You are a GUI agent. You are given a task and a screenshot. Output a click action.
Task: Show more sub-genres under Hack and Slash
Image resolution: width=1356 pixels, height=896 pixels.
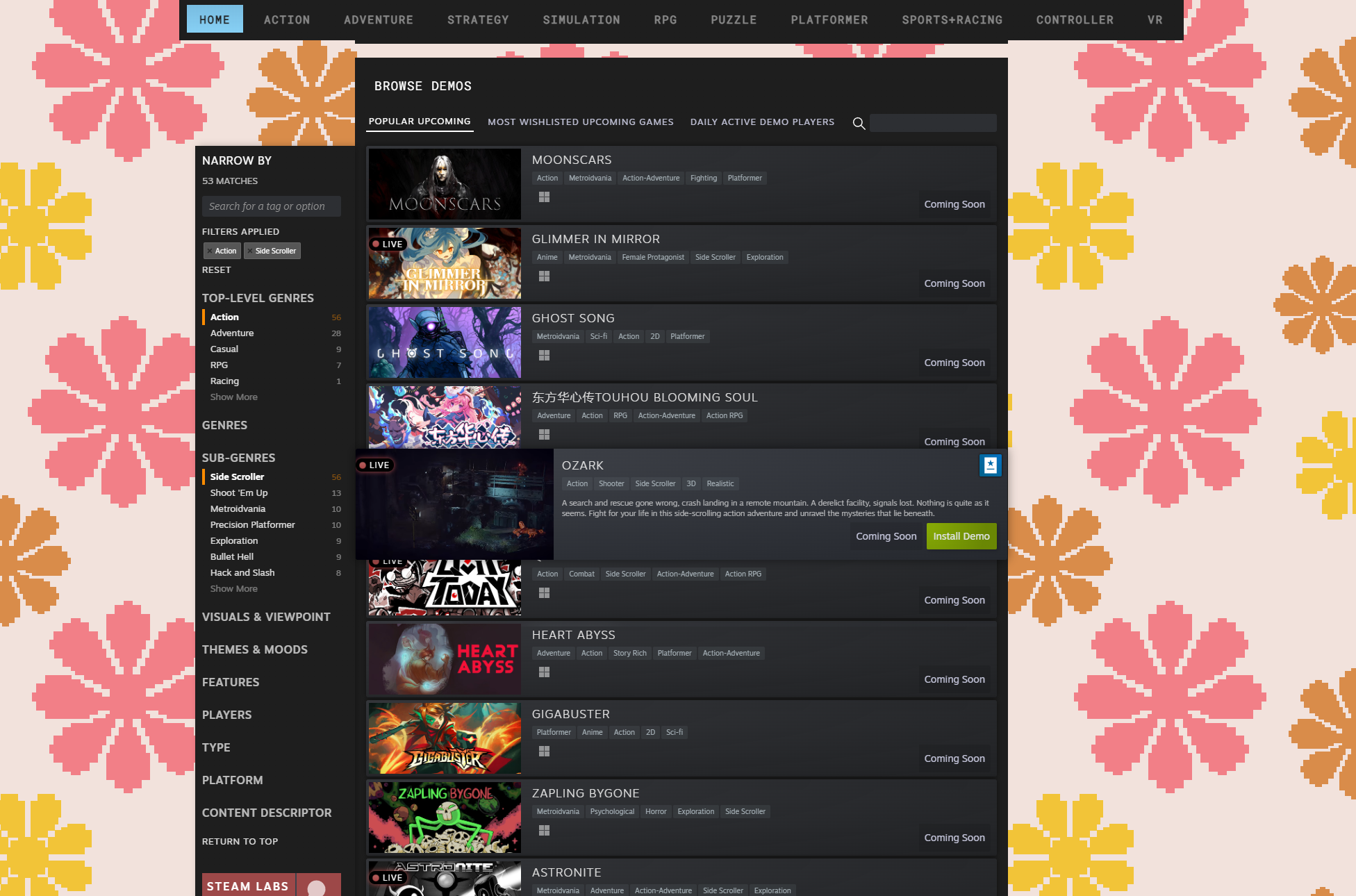click(x=233, y=589)
